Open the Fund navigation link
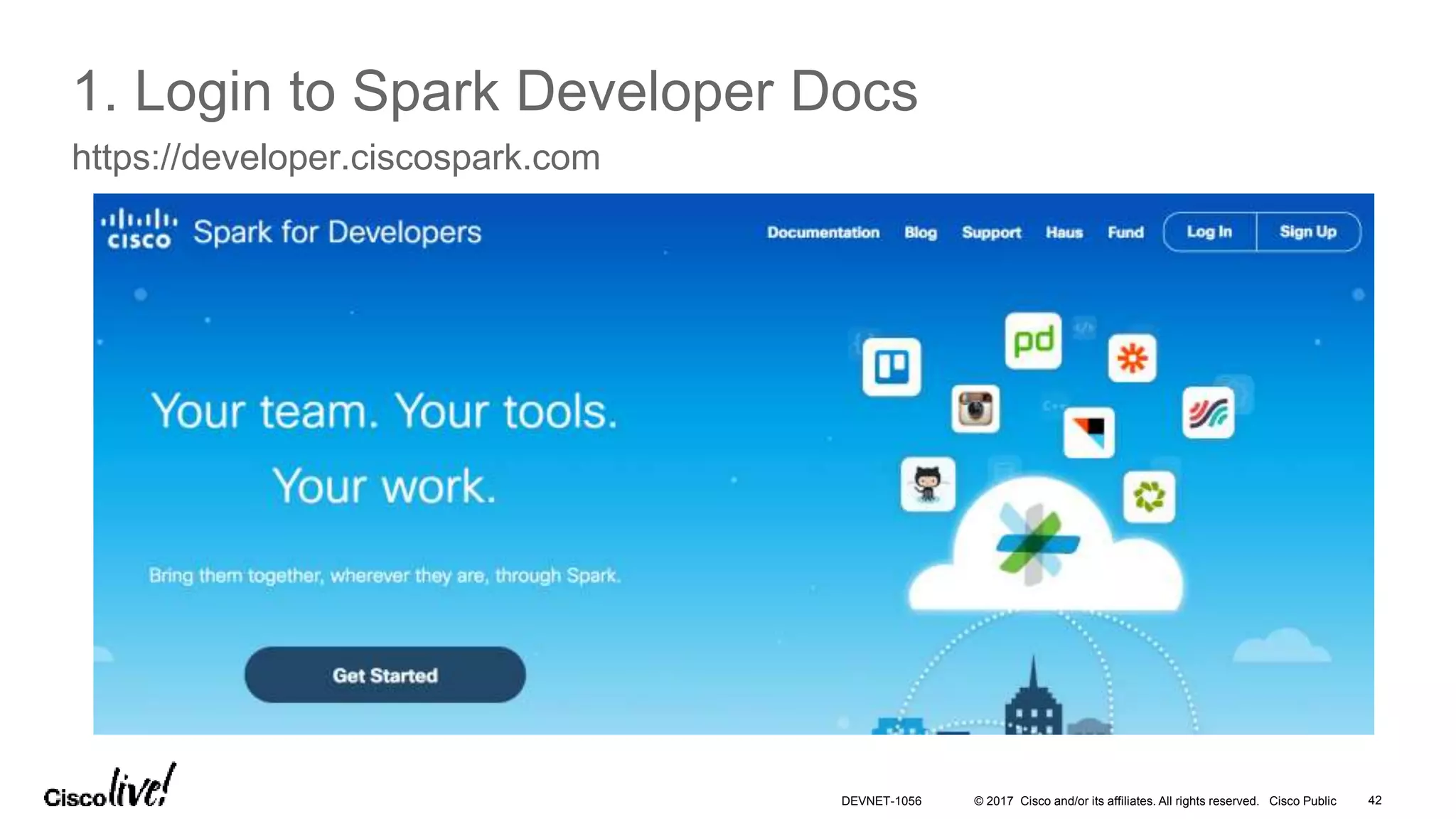 point(1125,232)
